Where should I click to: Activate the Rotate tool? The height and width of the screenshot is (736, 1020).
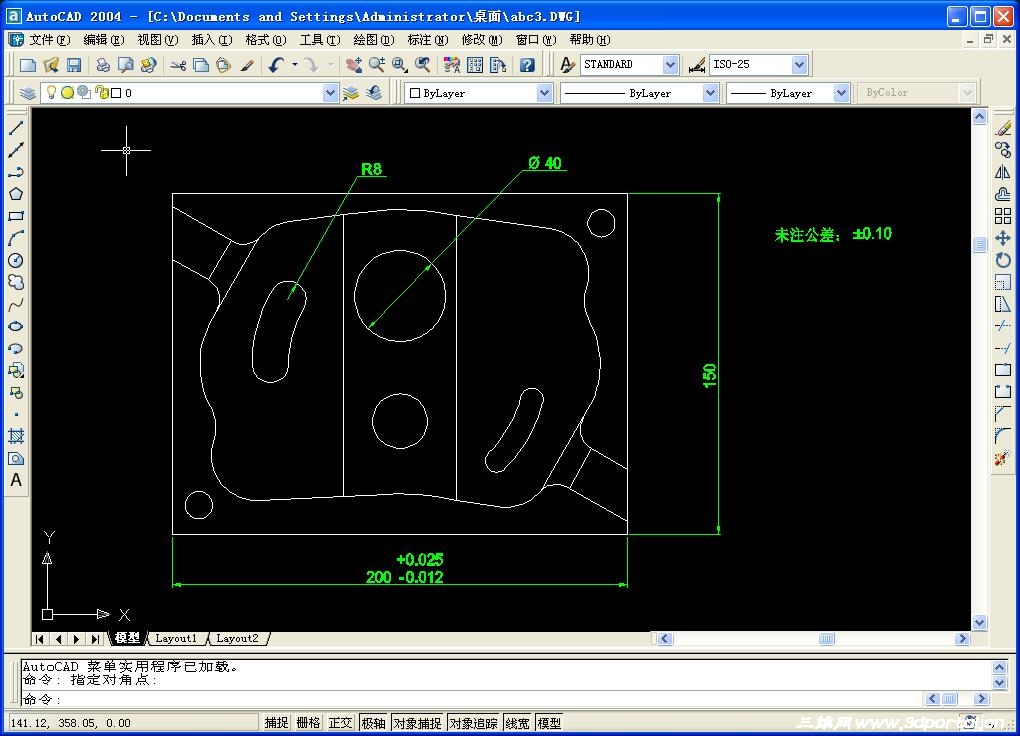click(x=1003, y=260)
